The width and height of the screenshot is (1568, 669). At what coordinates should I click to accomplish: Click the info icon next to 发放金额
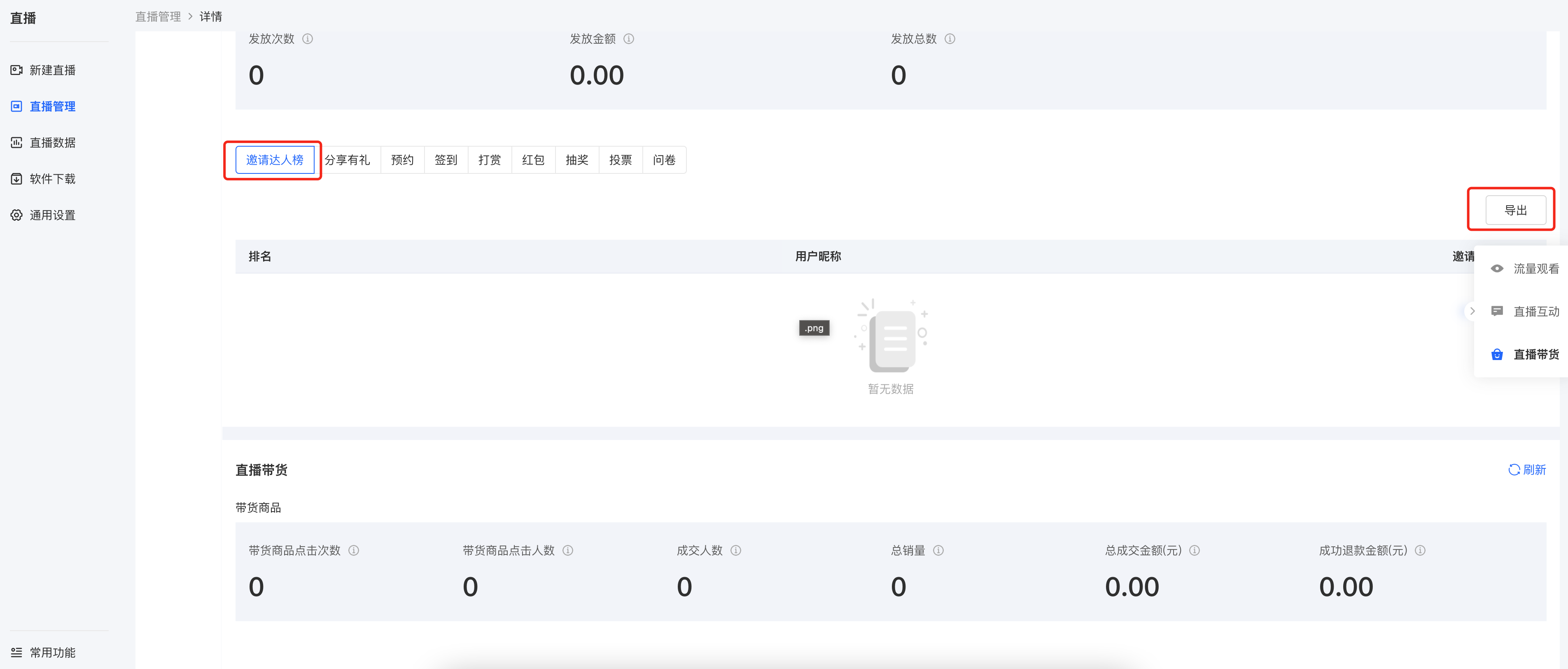629,39
